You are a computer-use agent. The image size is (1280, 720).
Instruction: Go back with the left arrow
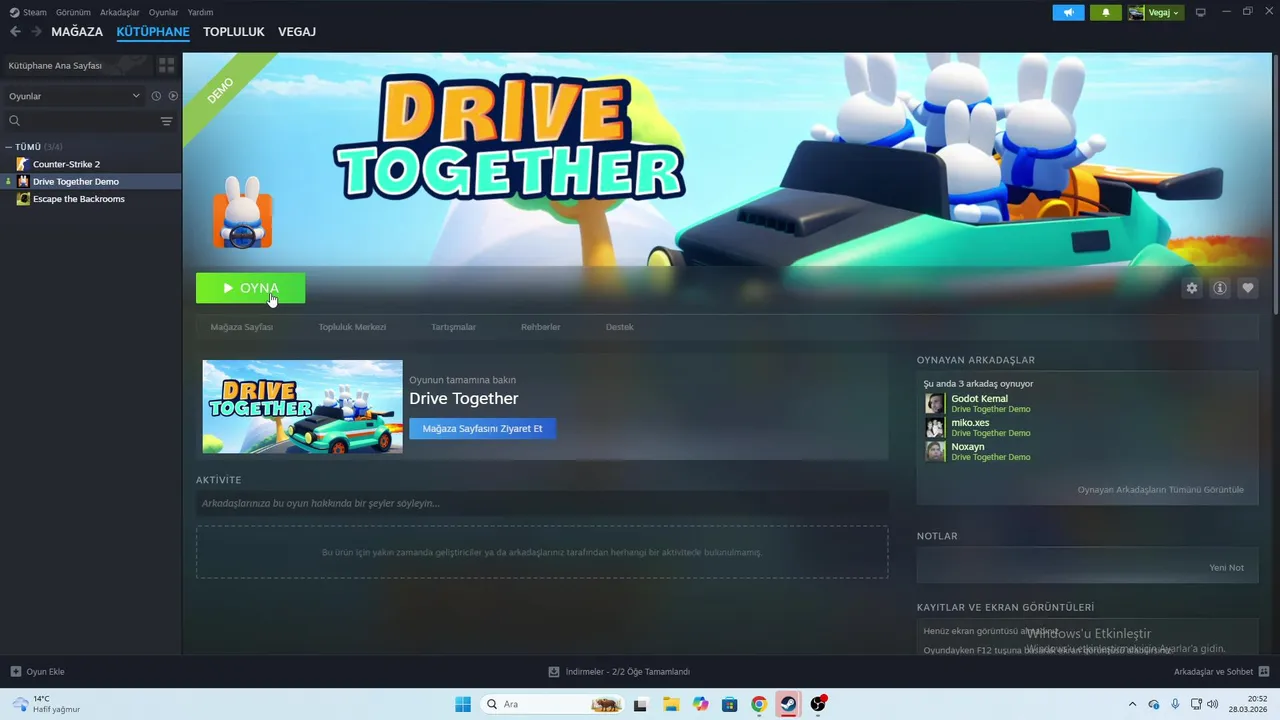pyautogui.click(x=15, y=32)
